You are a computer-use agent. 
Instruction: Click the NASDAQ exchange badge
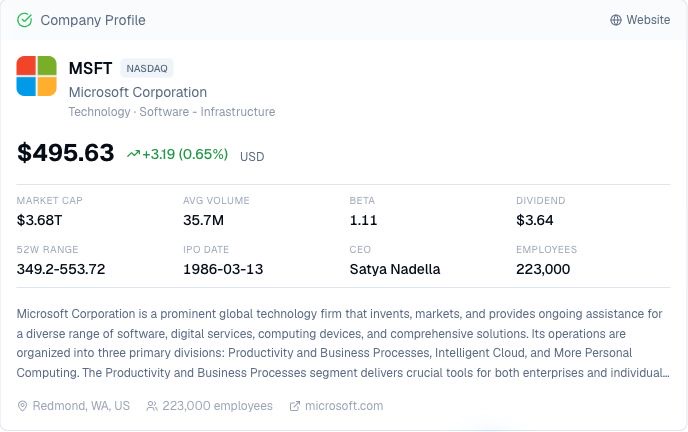pyautogui.click(x=147, y=68)
